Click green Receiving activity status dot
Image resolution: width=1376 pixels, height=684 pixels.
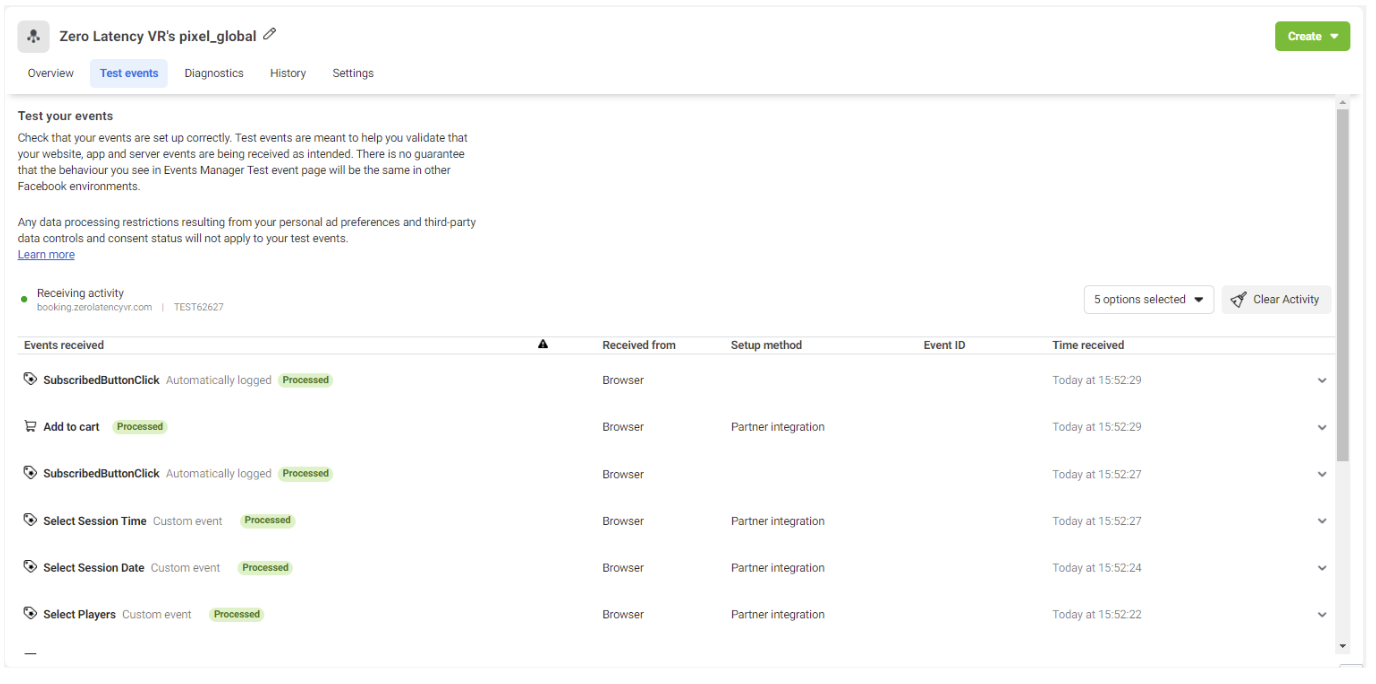pos(24,299)
